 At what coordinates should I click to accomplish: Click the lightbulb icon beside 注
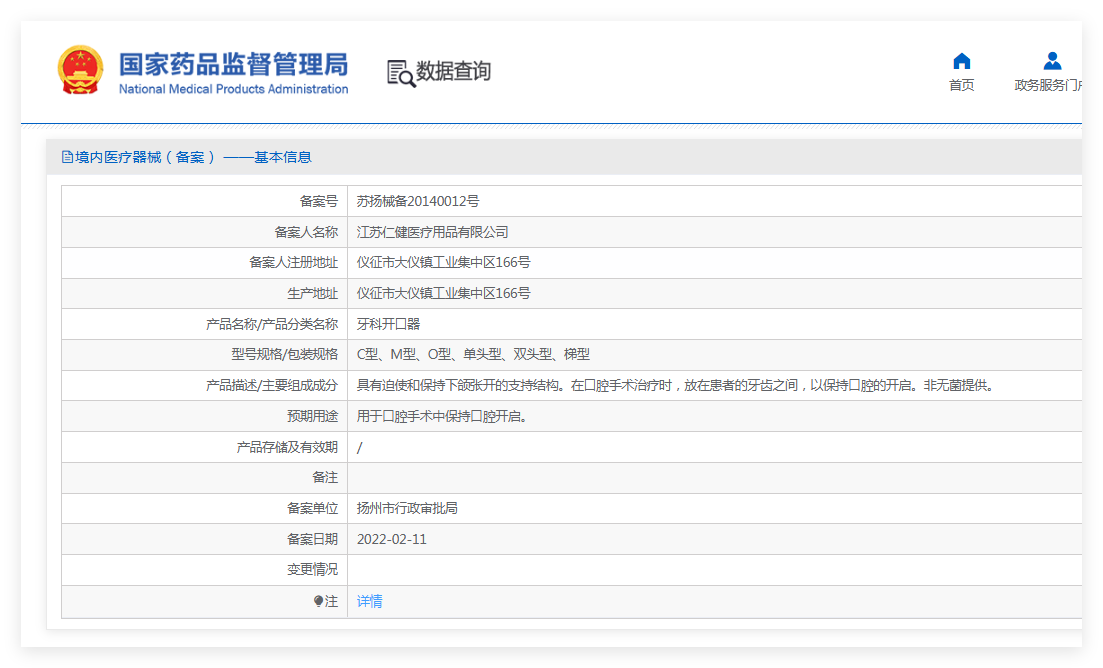(x=318, y=601)
